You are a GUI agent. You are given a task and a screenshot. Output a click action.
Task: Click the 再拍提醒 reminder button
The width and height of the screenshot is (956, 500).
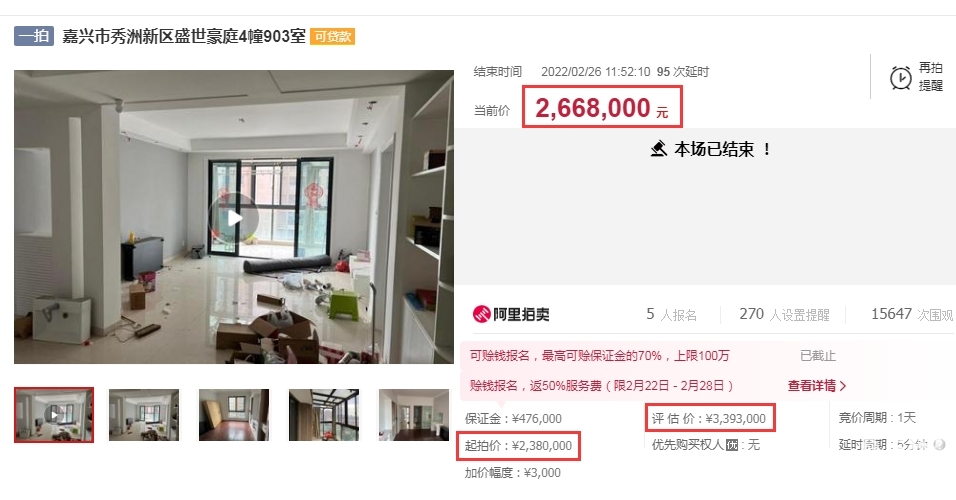pos(916,77)
